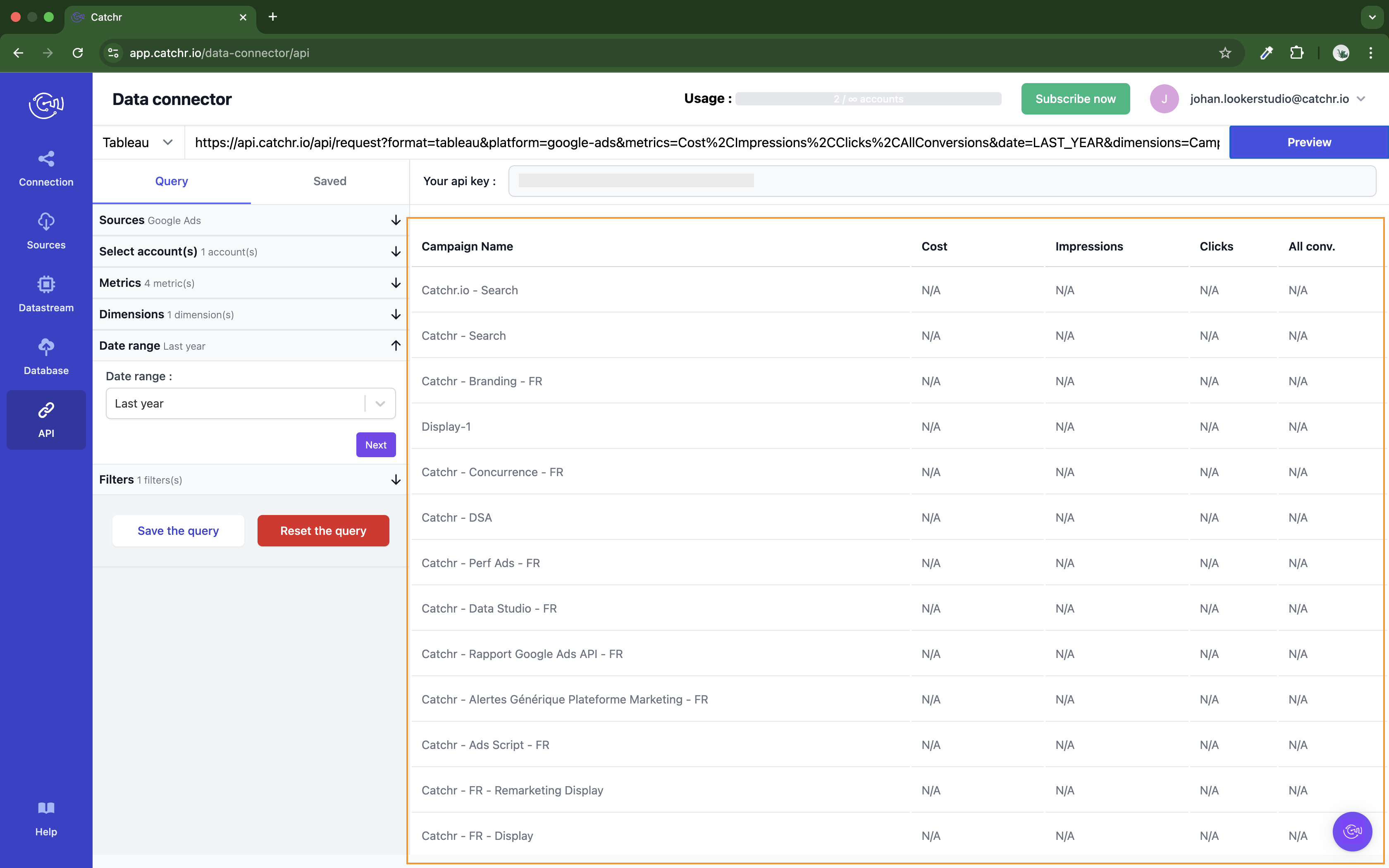
Task: Open the Tableau format dropdown
Action: (138, 142)
